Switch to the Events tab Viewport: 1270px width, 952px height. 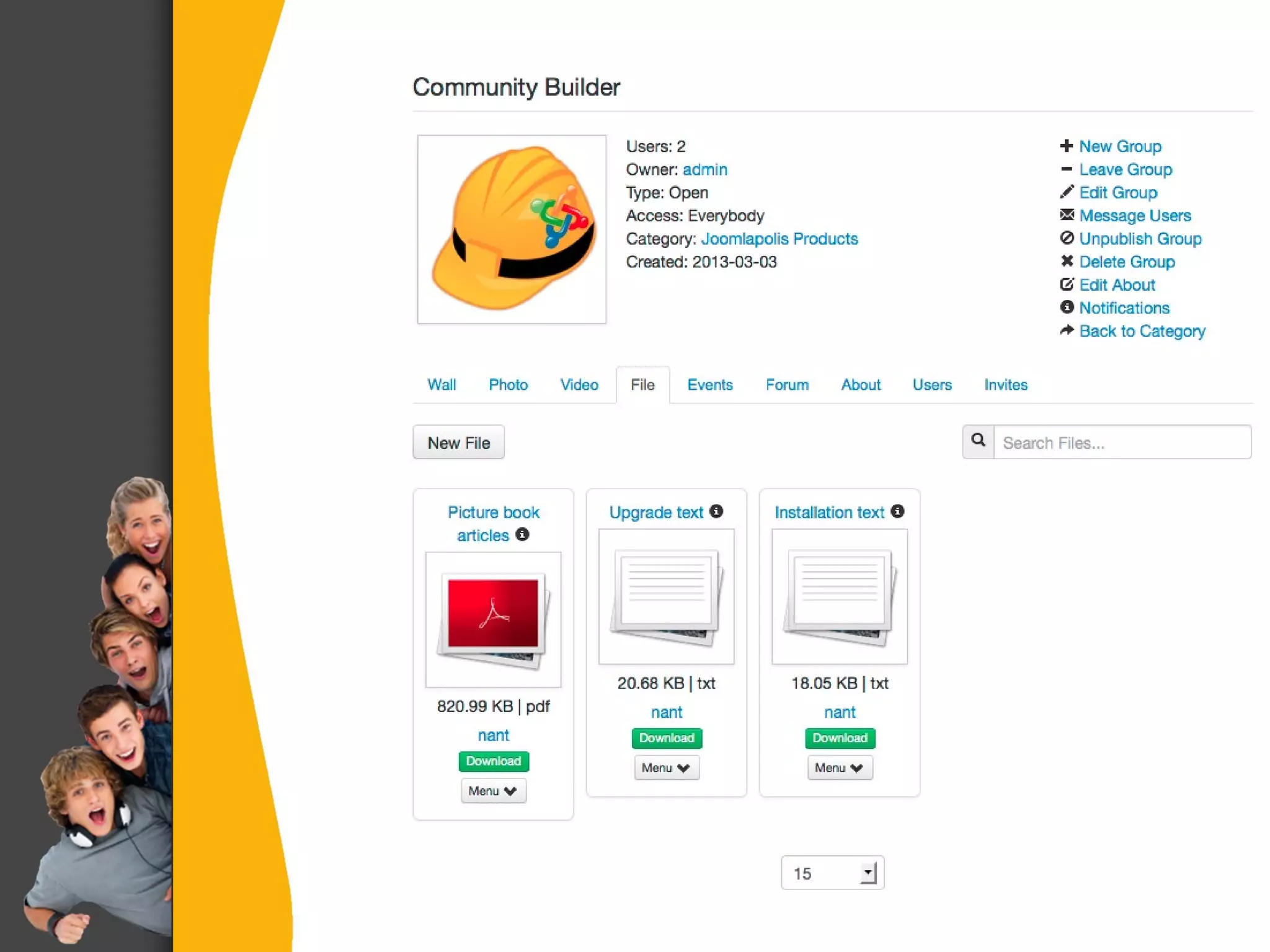click(709, 385)
